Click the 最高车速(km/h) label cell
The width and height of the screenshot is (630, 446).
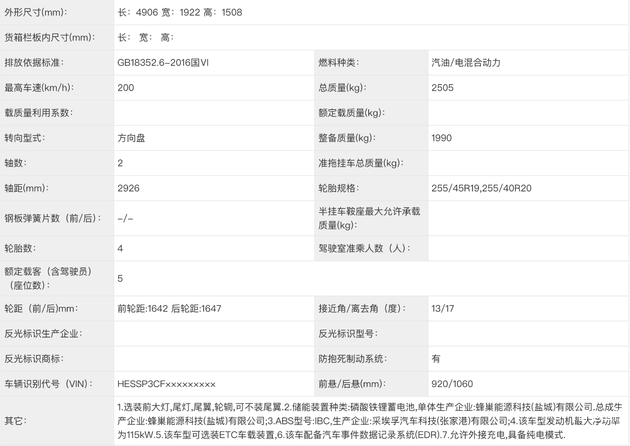point(43,87)
